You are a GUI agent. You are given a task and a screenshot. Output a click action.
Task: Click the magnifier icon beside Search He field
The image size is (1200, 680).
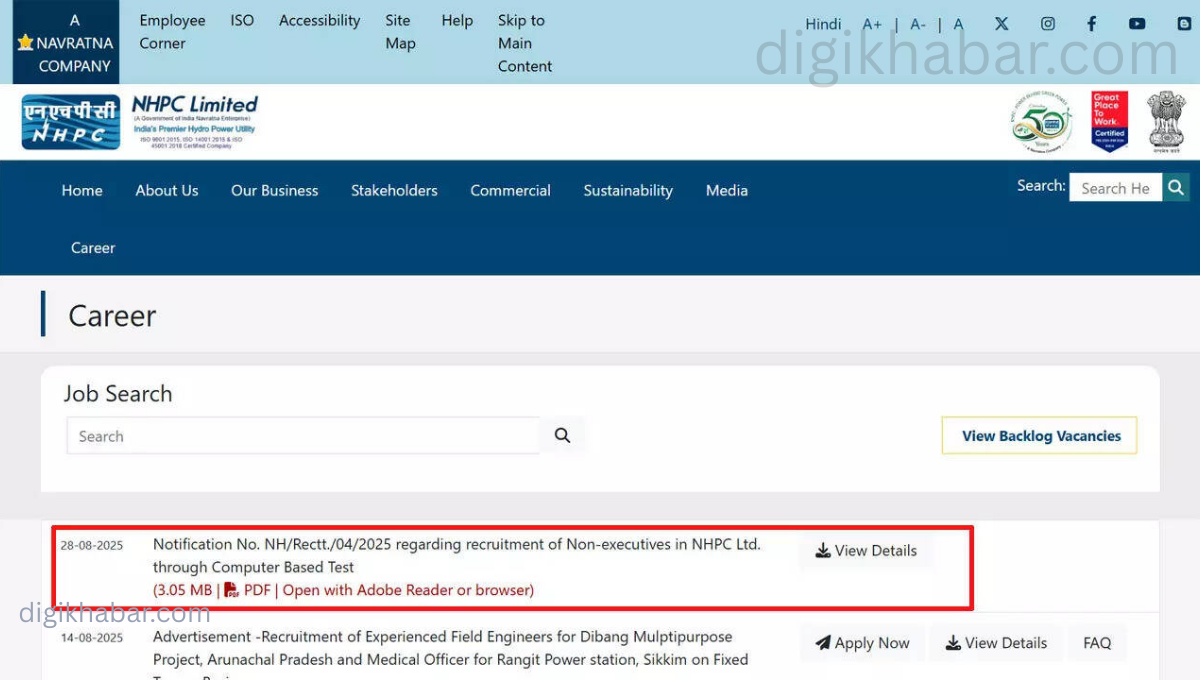1176,187
